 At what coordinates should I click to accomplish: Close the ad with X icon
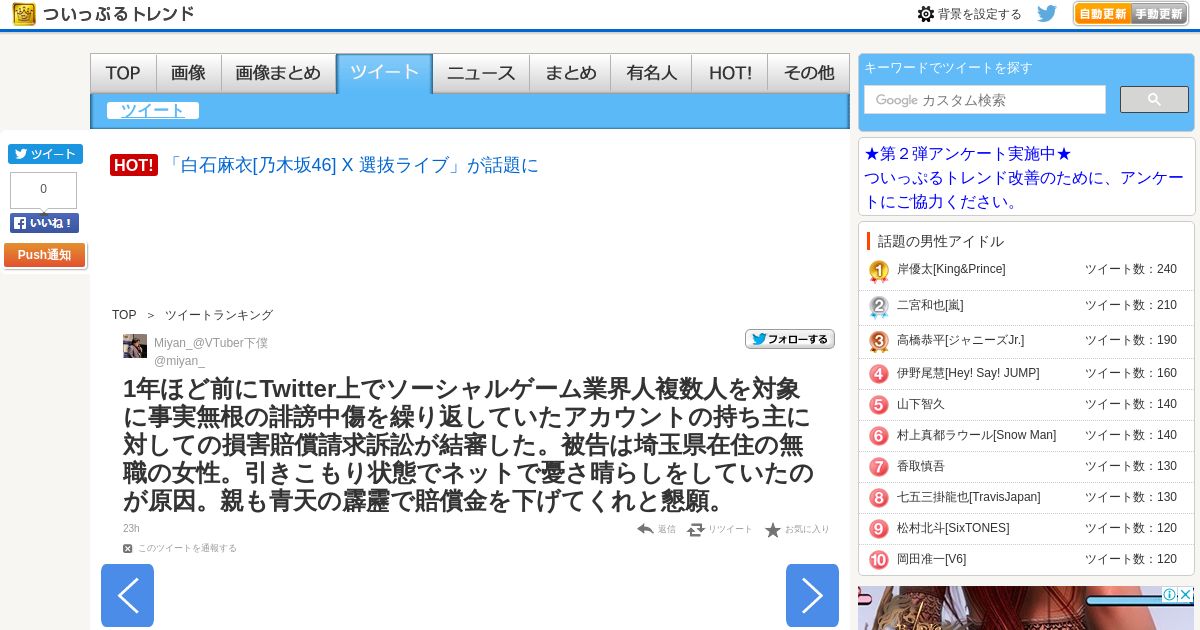coord(1186,595)
